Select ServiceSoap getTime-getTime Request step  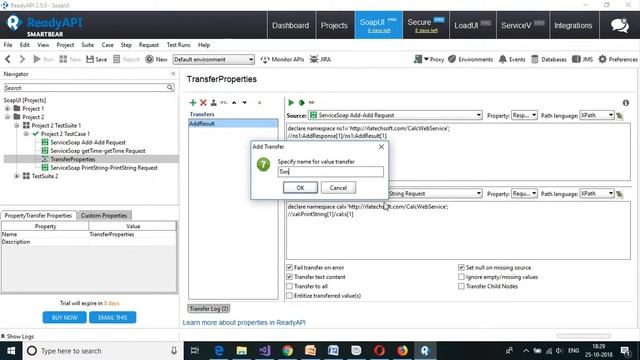(x=98, y=151)
